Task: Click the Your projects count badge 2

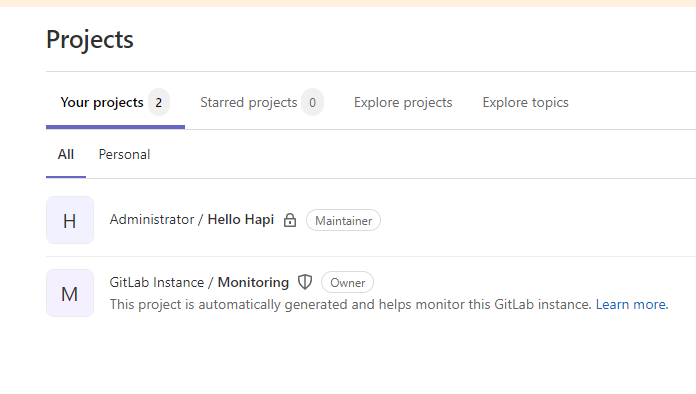Action: (x=158, y=102)
